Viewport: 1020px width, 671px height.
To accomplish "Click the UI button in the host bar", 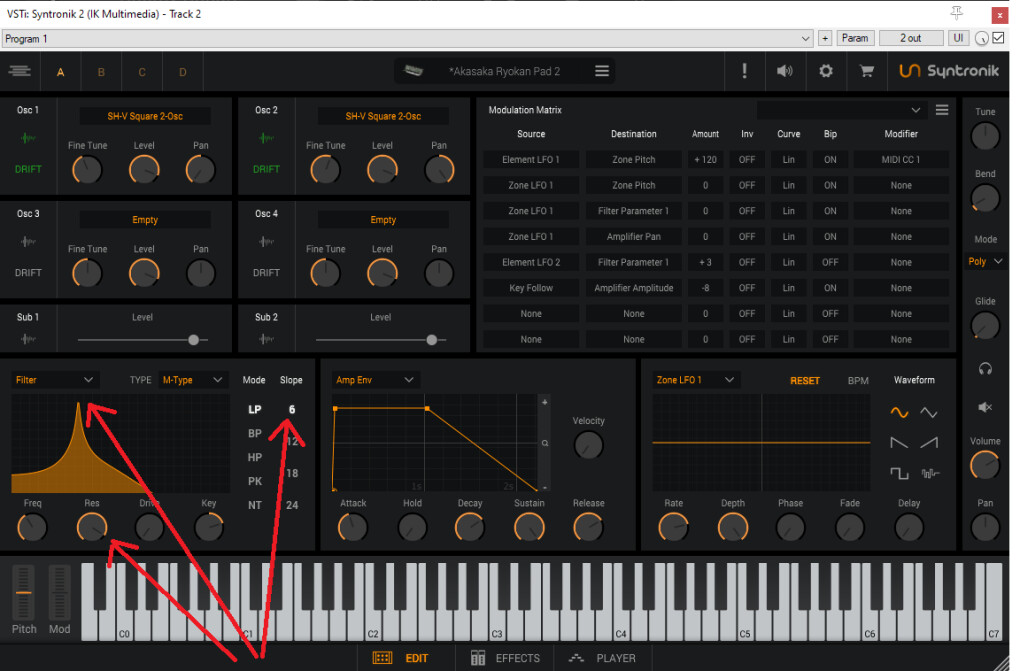I will [958, 38].
